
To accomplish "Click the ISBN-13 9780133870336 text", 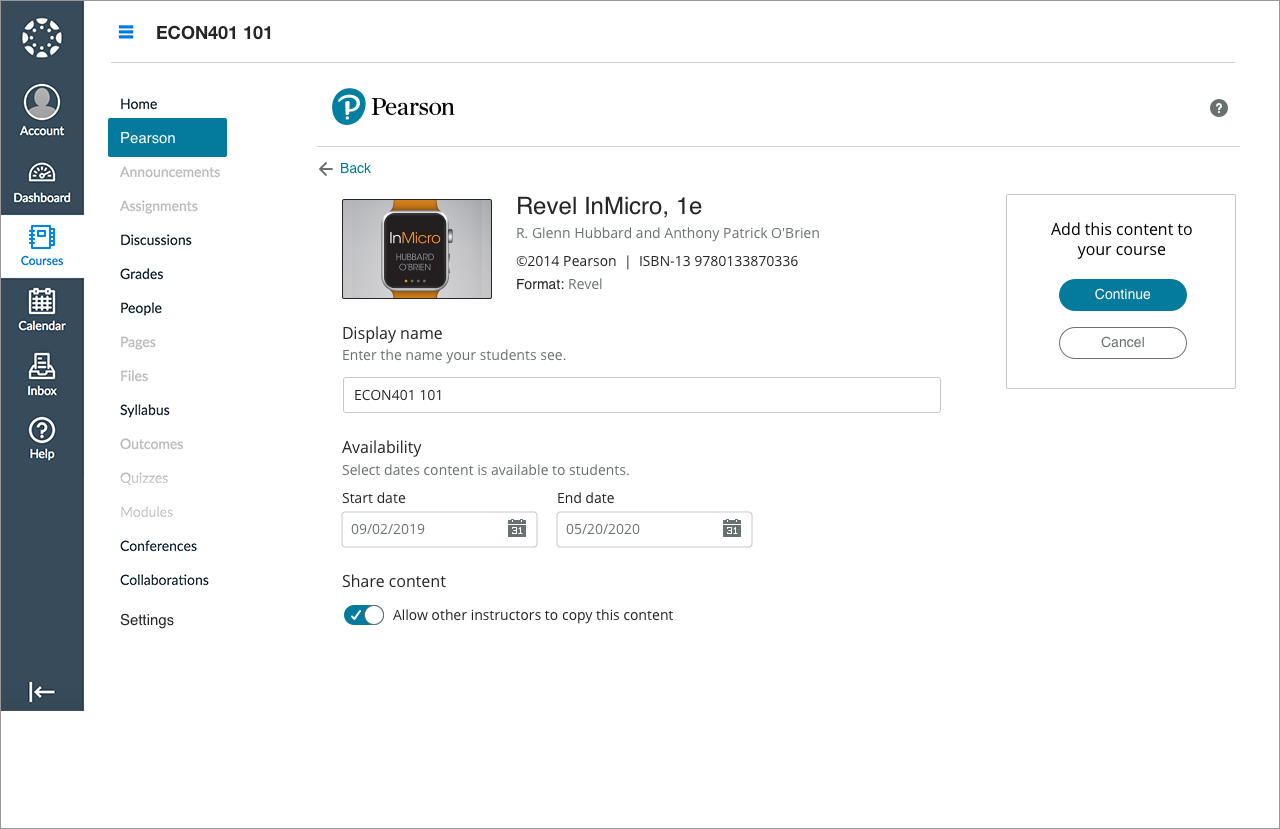I will click(x=718, y=261).
